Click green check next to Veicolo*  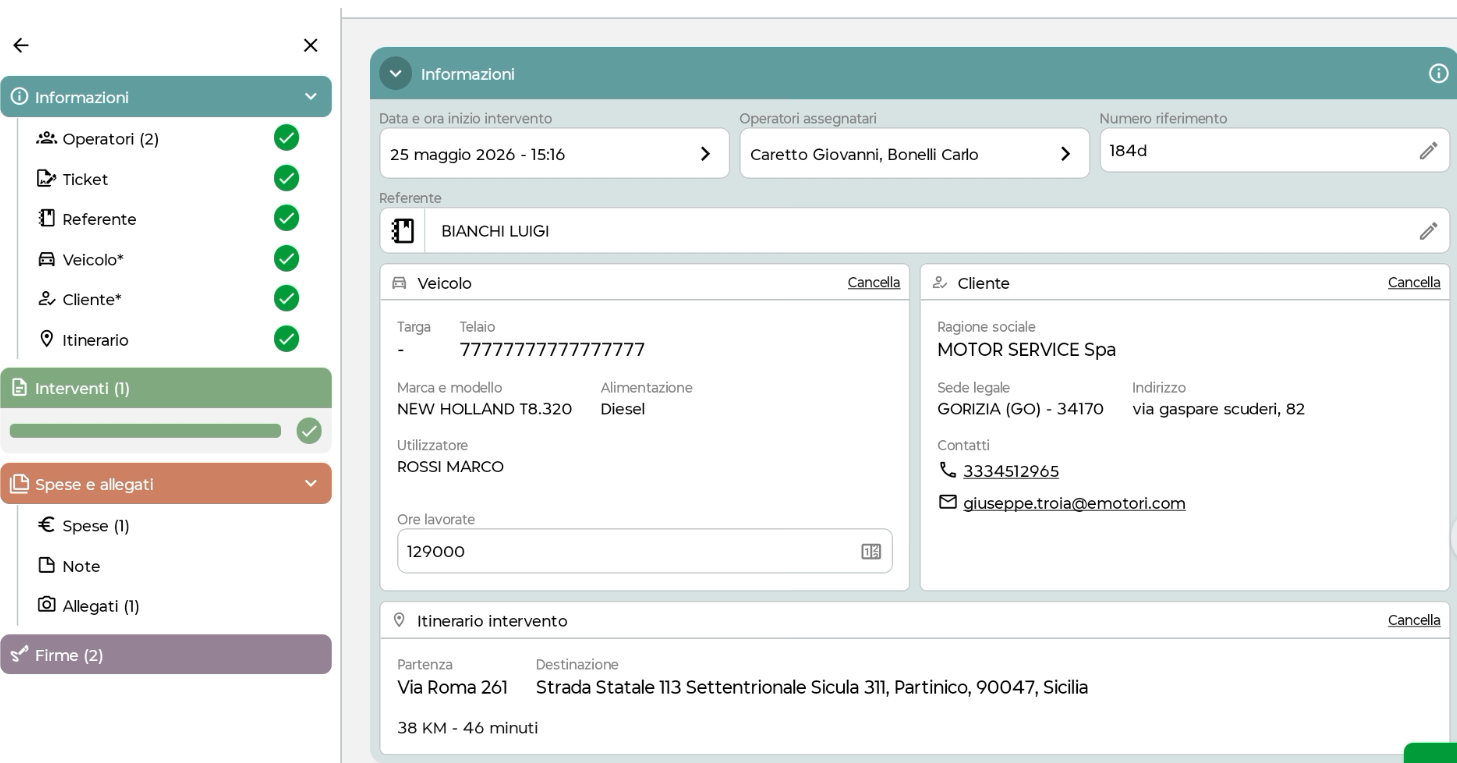point(286,258)
